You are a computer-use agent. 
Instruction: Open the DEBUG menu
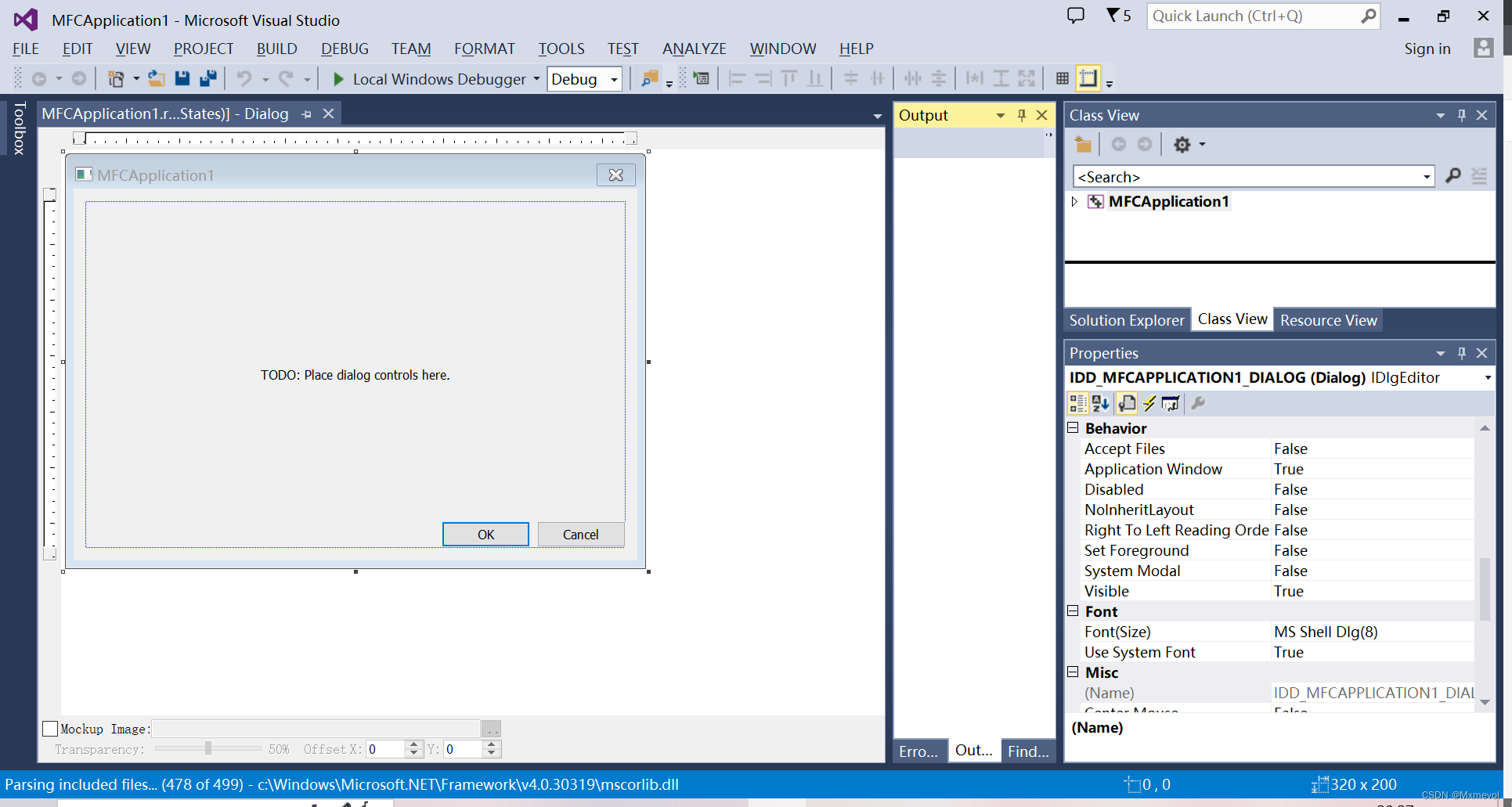[345, 49]
